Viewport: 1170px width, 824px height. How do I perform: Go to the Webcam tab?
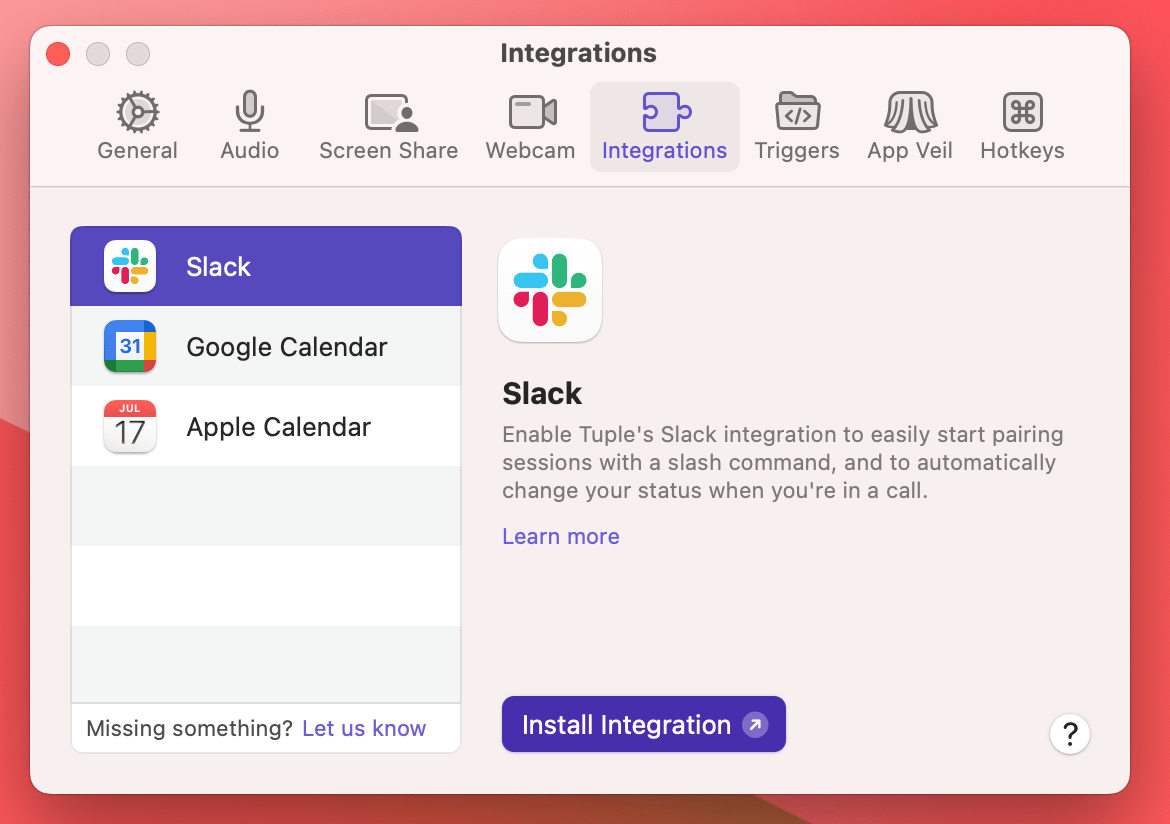531,127
